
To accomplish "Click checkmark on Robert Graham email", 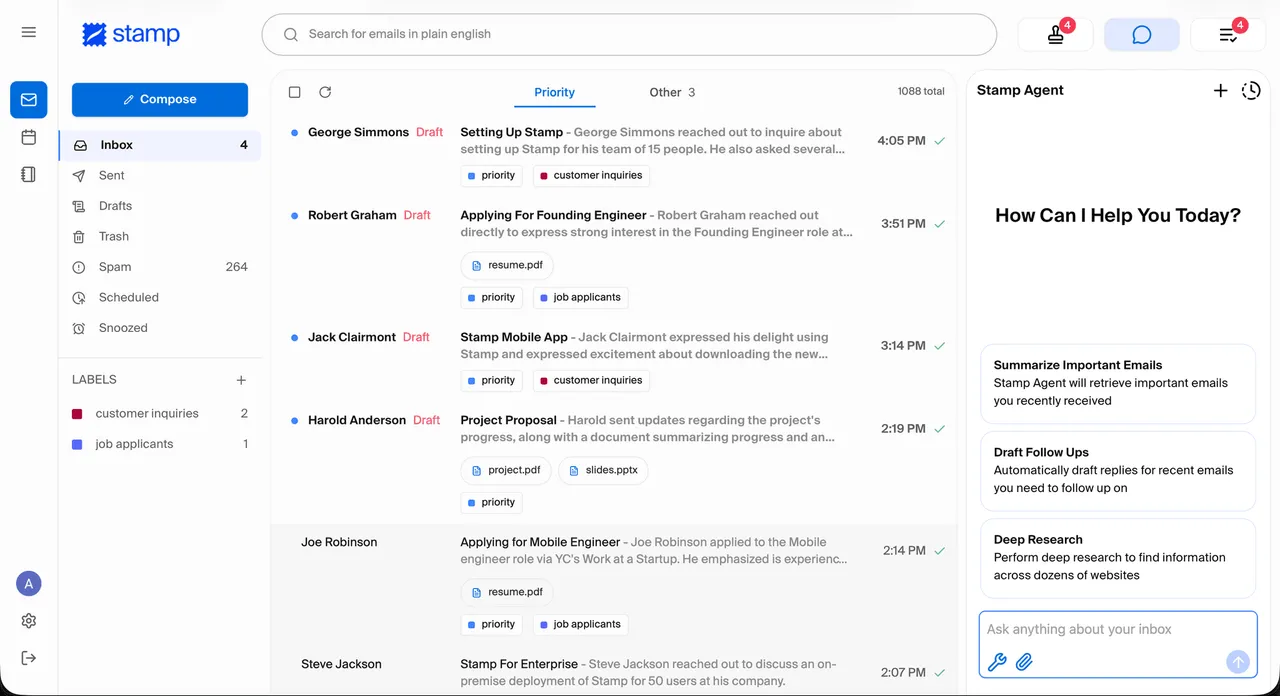I will pyautogui.click(x=939, y=224).
